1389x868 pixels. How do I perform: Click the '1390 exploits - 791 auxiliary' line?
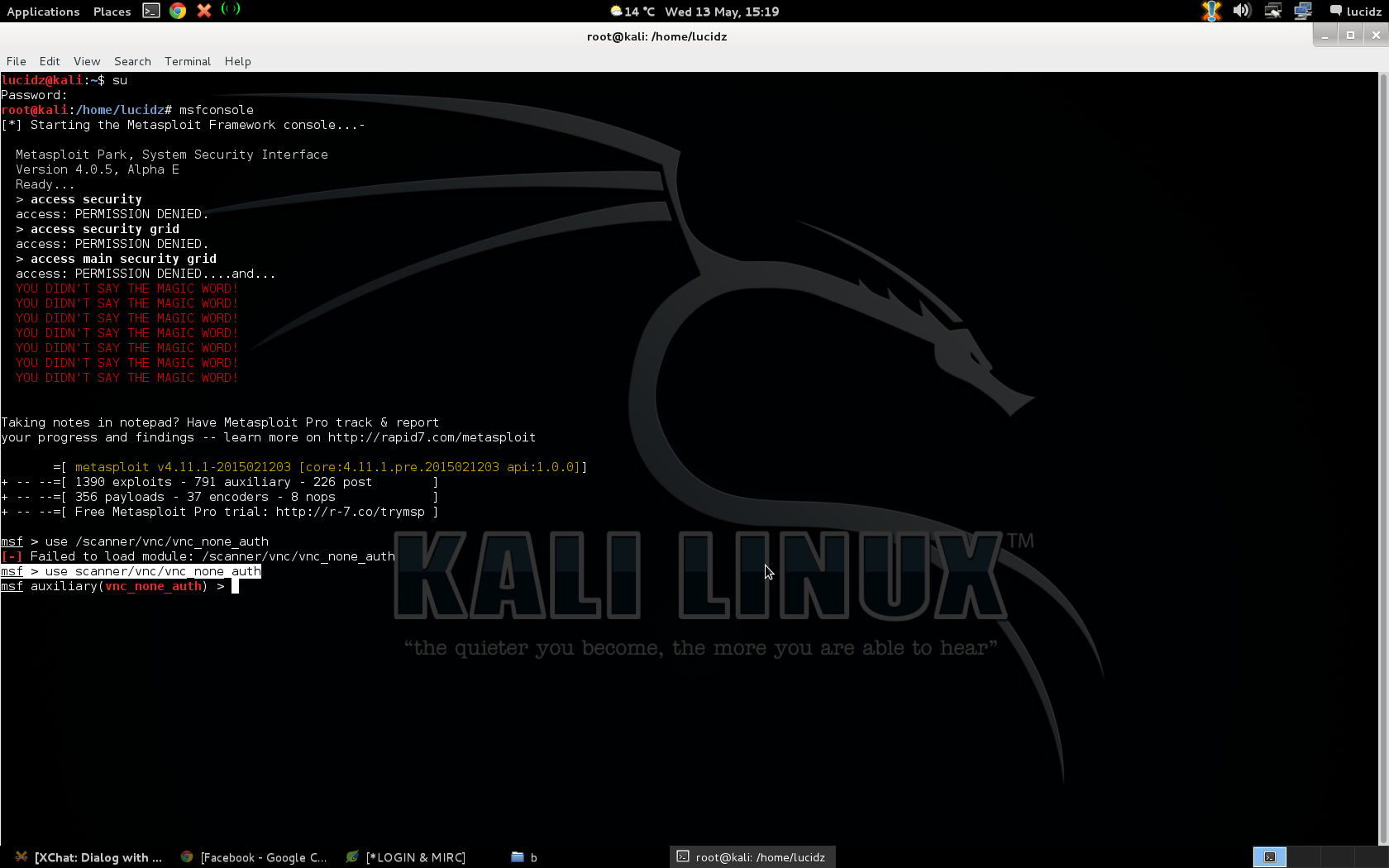pyautogui.click(x=220, y=482)
